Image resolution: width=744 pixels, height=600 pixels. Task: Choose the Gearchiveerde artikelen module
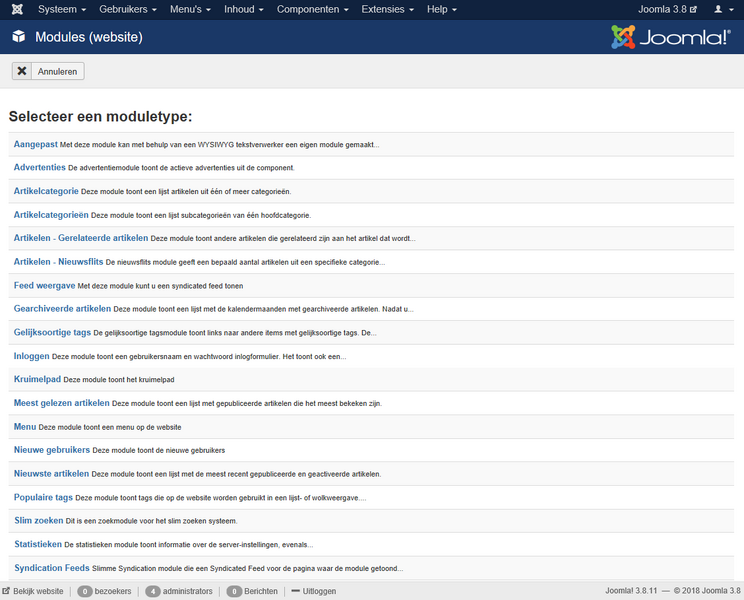pyautogui.click(x=62, y=309)
